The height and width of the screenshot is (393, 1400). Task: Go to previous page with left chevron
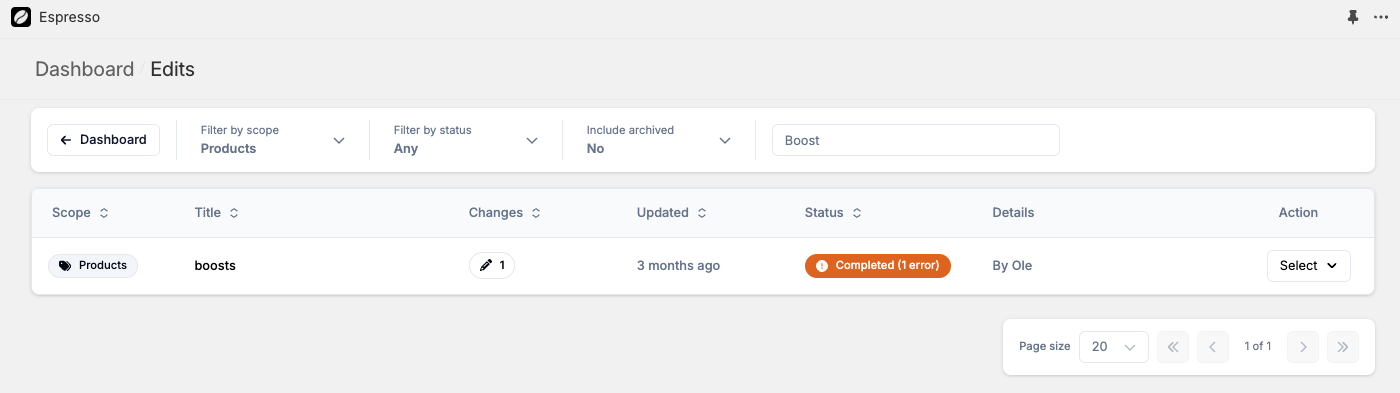click(1212, 347)
